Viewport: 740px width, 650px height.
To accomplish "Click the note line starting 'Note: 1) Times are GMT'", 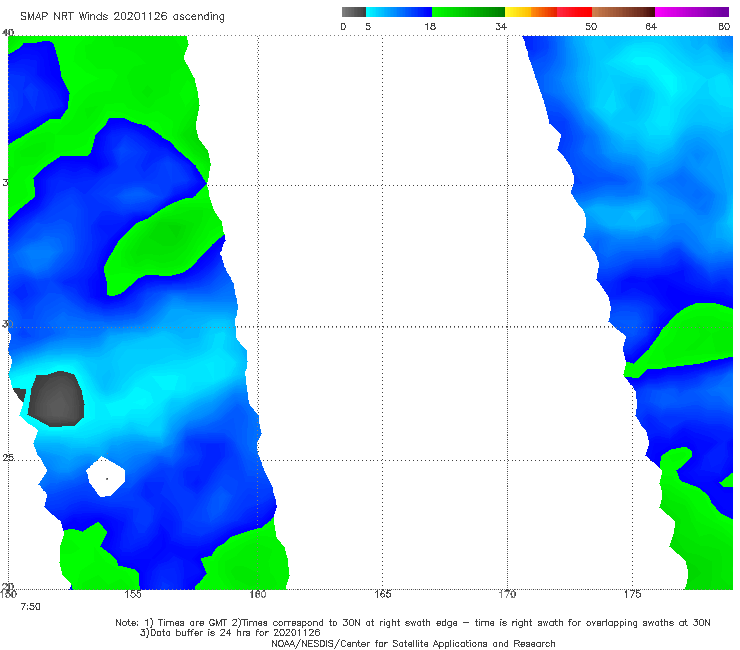I will coord(412,623).
